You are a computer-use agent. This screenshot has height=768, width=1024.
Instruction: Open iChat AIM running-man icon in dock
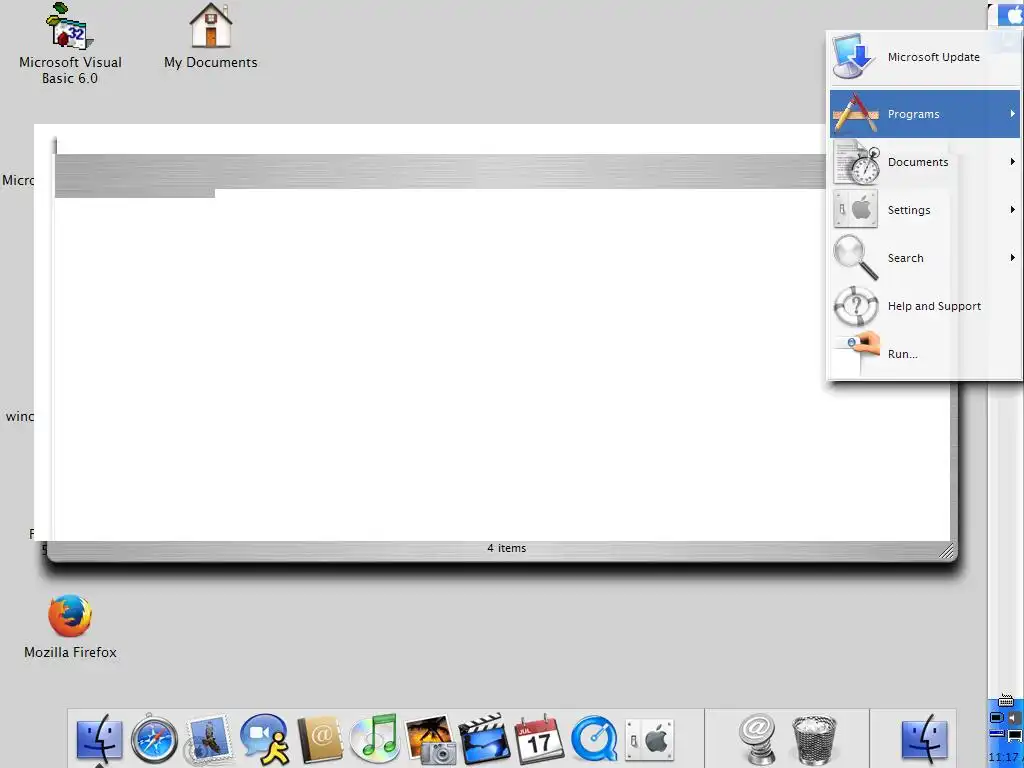(265, 739)
